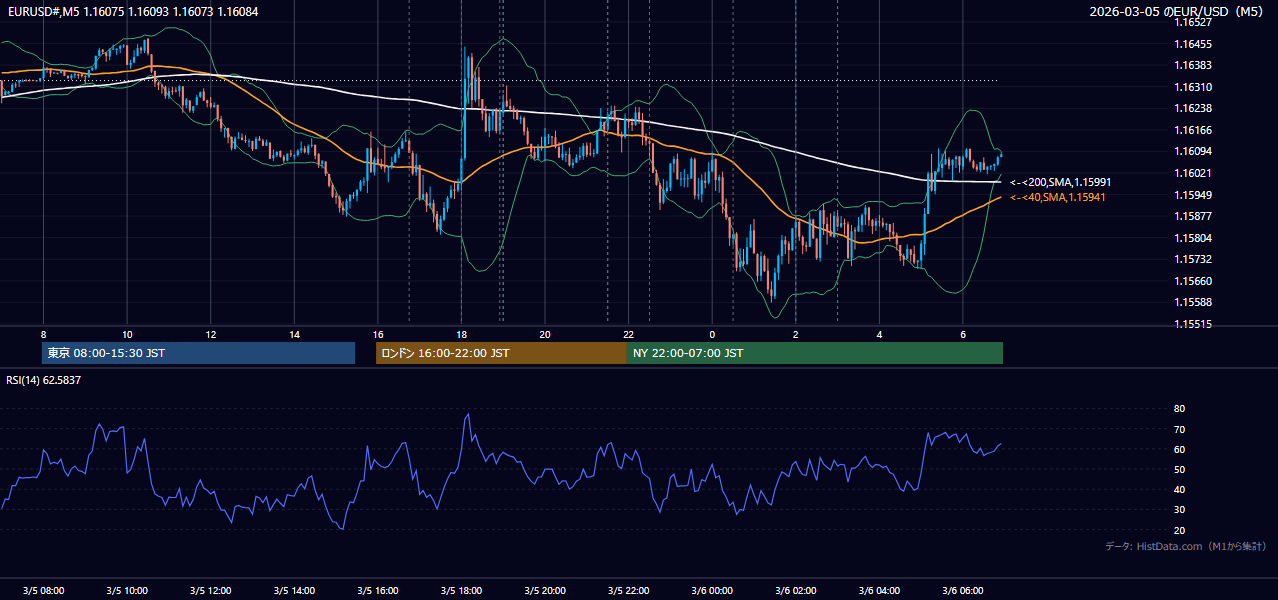The width and height of the screenshot is (1278, 600).
Task: Click RSI scale value 50
Action: [1179, 469]
